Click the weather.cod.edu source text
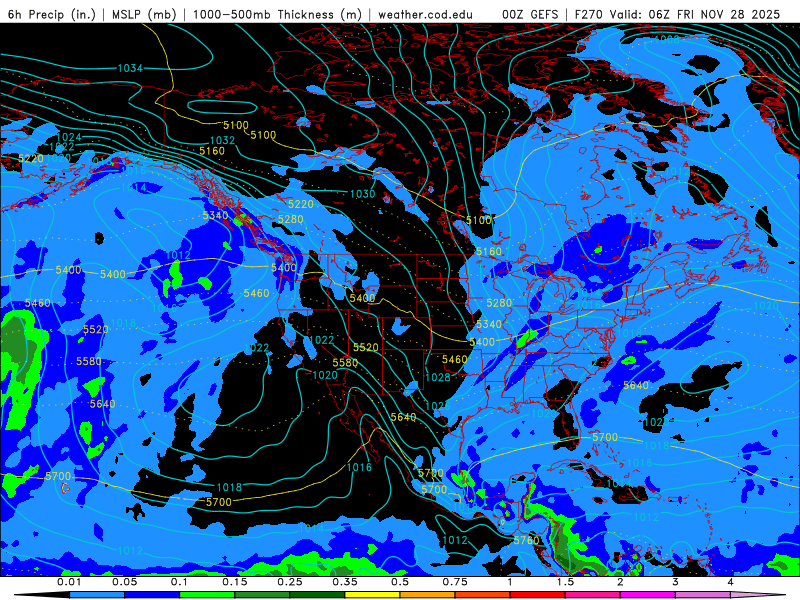This screenshot has width=800, height=600. (x=425, y=14)
